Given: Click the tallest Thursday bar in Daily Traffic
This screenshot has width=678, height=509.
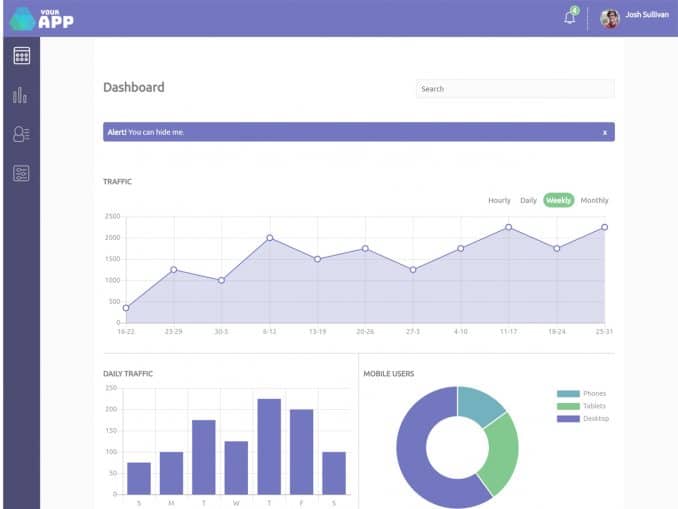Looking at the screenshot, I should click(269, 446).
